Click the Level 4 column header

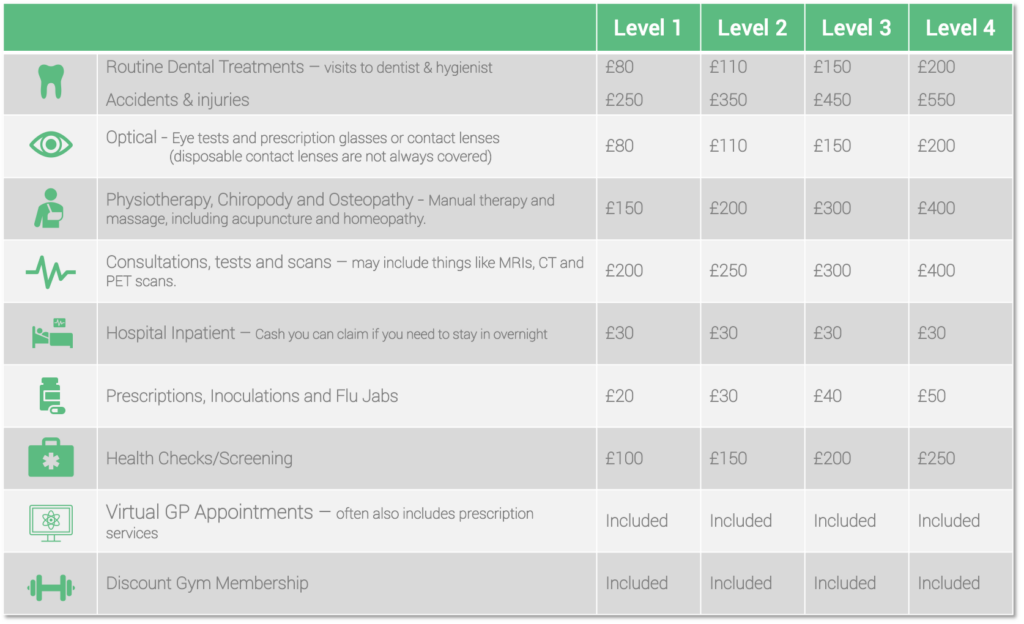960,27
